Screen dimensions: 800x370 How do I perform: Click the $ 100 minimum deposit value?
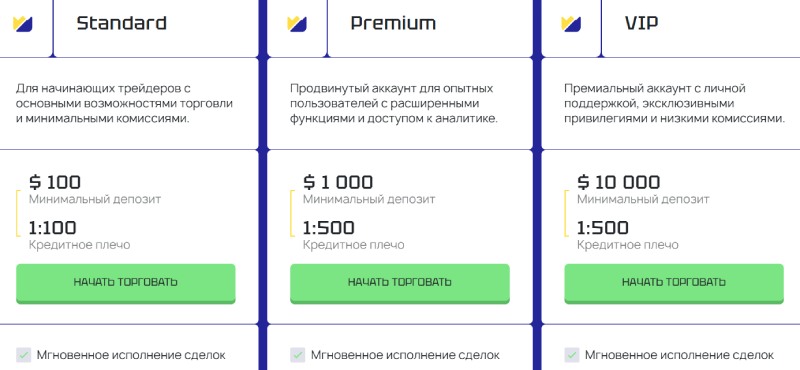coord(55,182)
